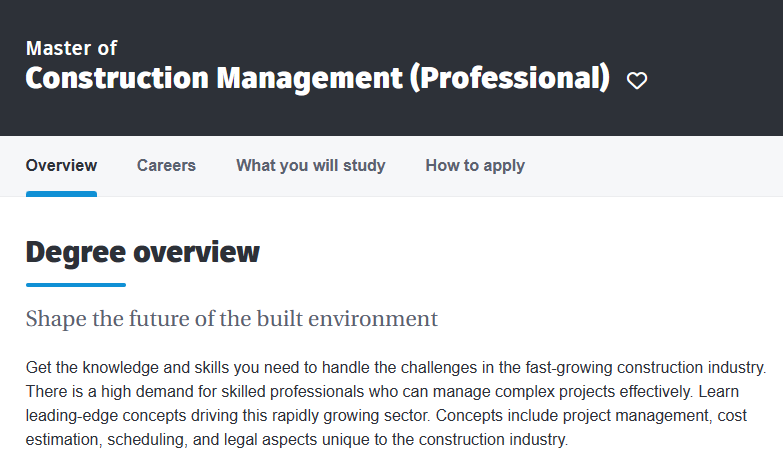The width and height of the screenshot is (783, 458).
Task: Click blue underline beneath Degree overview heading
Action: [76, 285]
